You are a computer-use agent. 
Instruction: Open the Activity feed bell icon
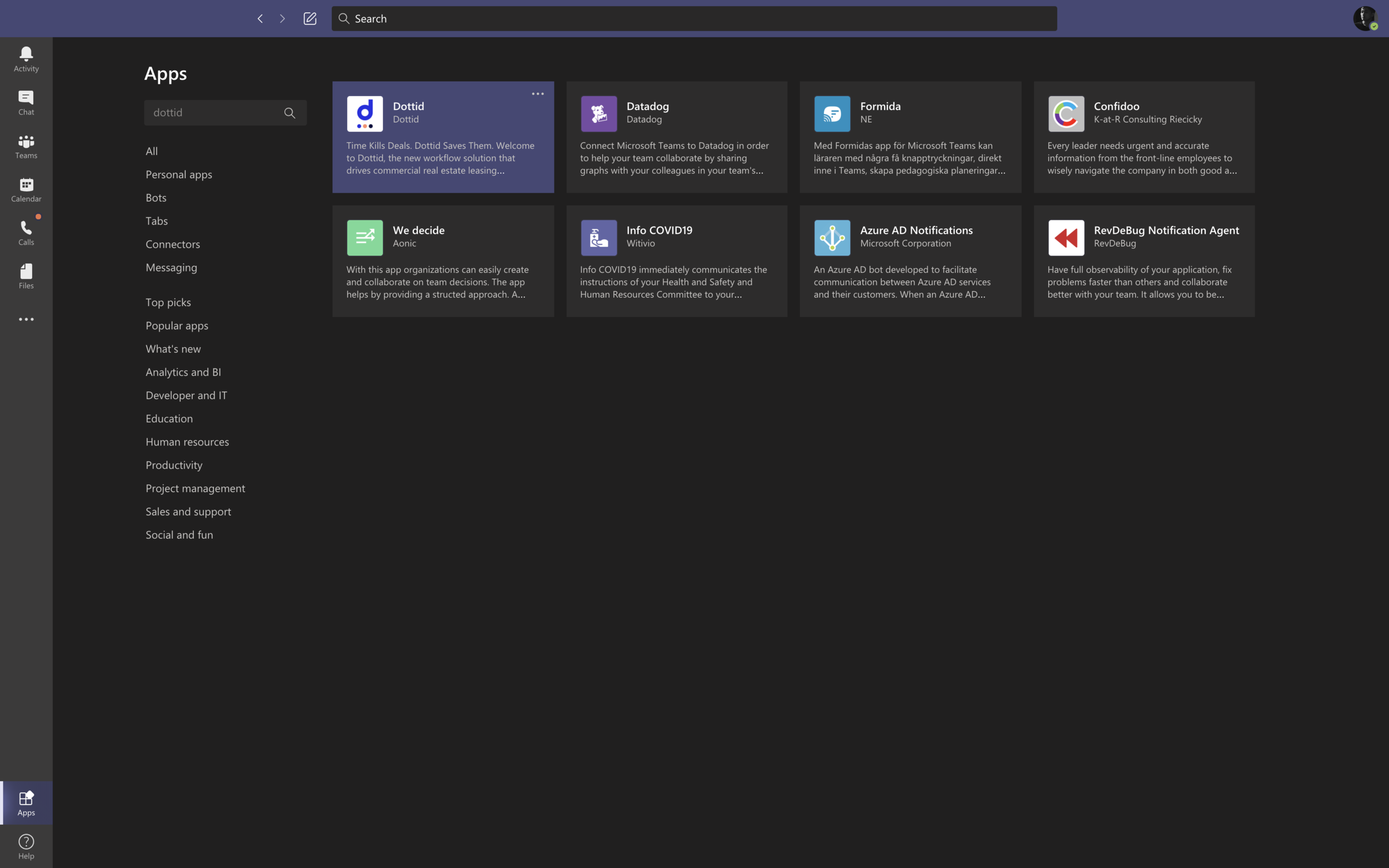tap(26, 59)
